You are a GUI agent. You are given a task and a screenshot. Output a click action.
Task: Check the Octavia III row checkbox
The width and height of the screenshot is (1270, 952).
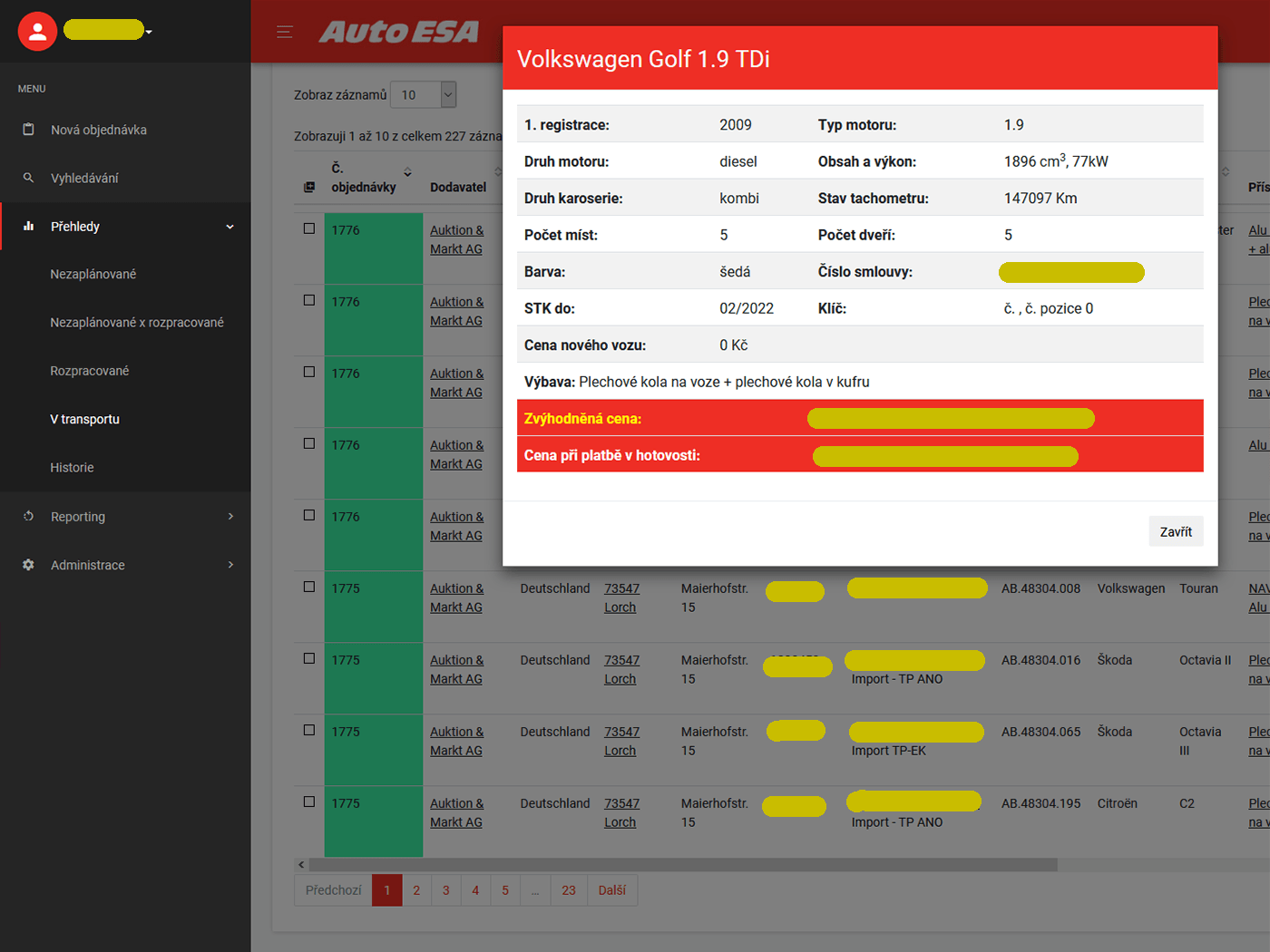[309, 730]
